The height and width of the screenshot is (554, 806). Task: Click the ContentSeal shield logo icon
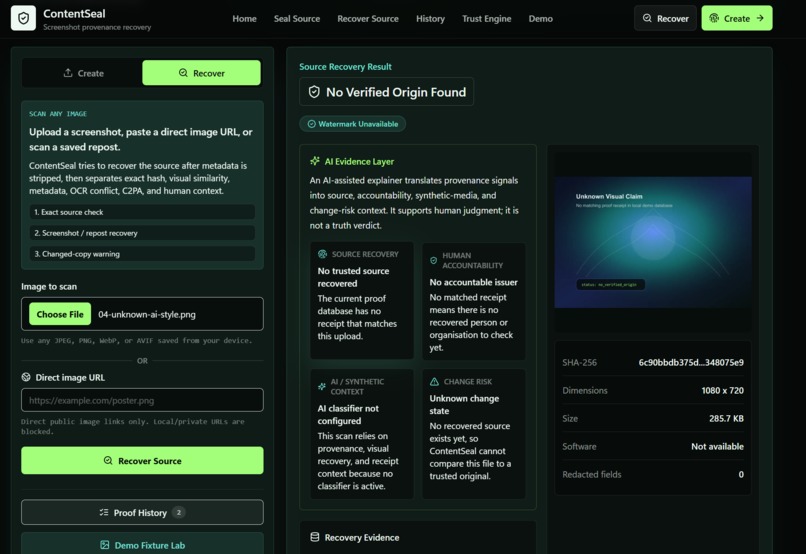pyautogui.click(x=23, y=19)
